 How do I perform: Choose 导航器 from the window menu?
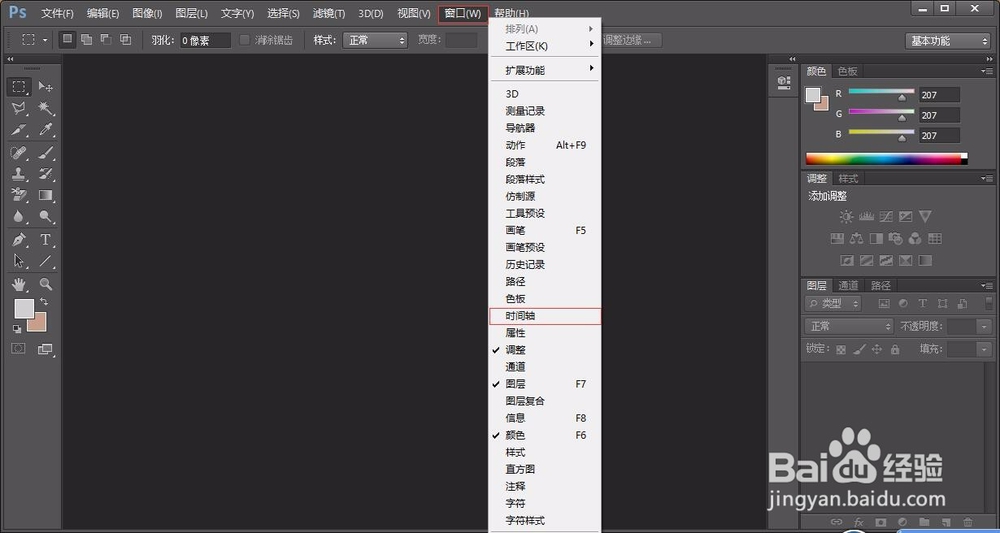[x=545, y=128]
